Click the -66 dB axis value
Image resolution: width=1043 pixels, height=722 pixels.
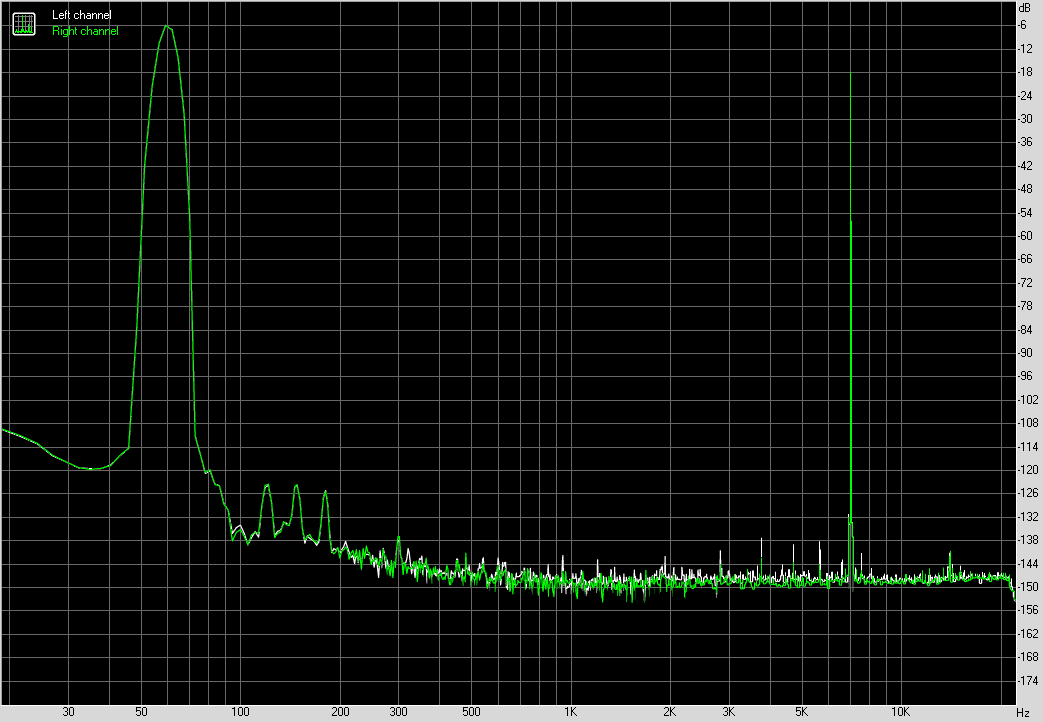(x=1025, y=259)
